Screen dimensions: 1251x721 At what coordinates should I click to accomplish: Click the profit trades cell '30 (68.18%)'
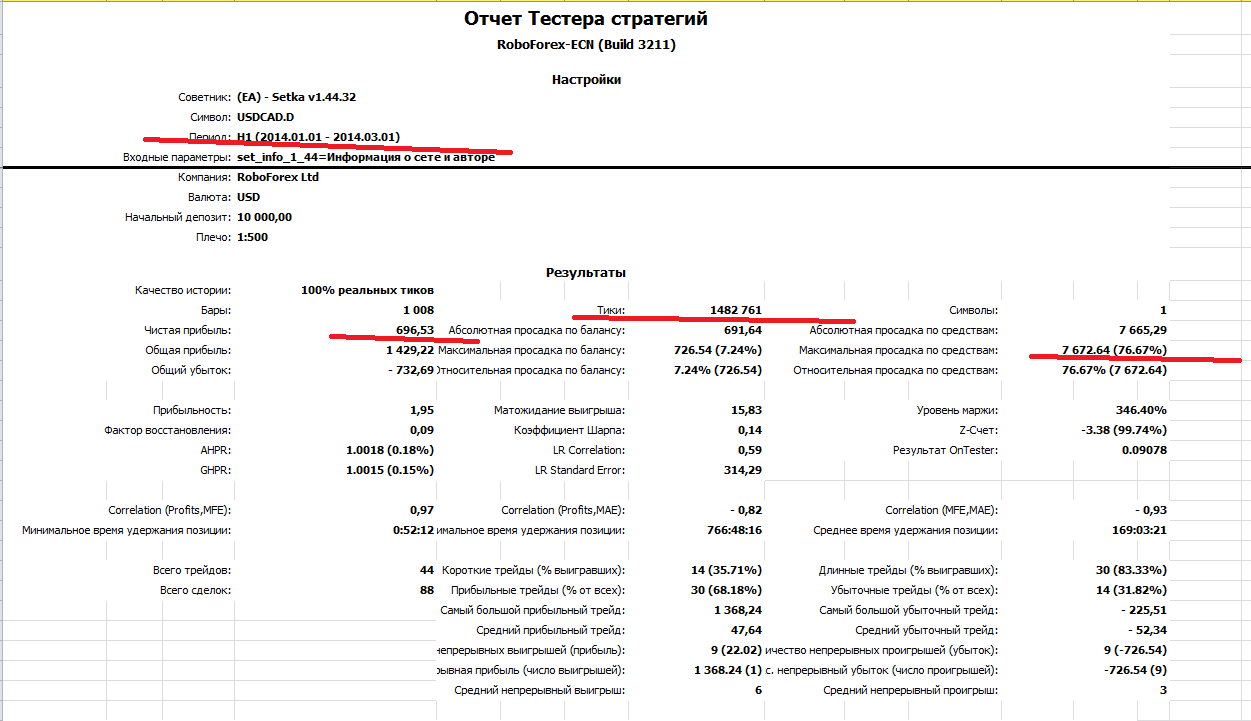click(727, 590)
